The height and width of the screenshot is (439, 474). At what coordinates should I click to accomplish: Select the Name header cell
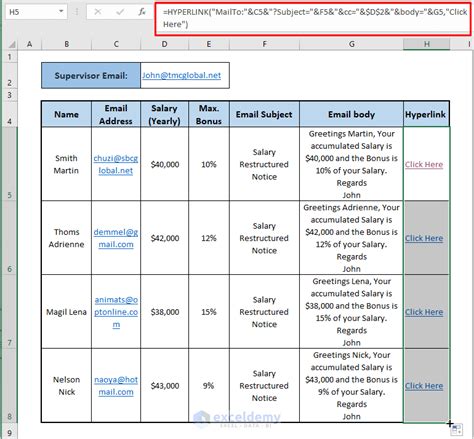(66, 114)
